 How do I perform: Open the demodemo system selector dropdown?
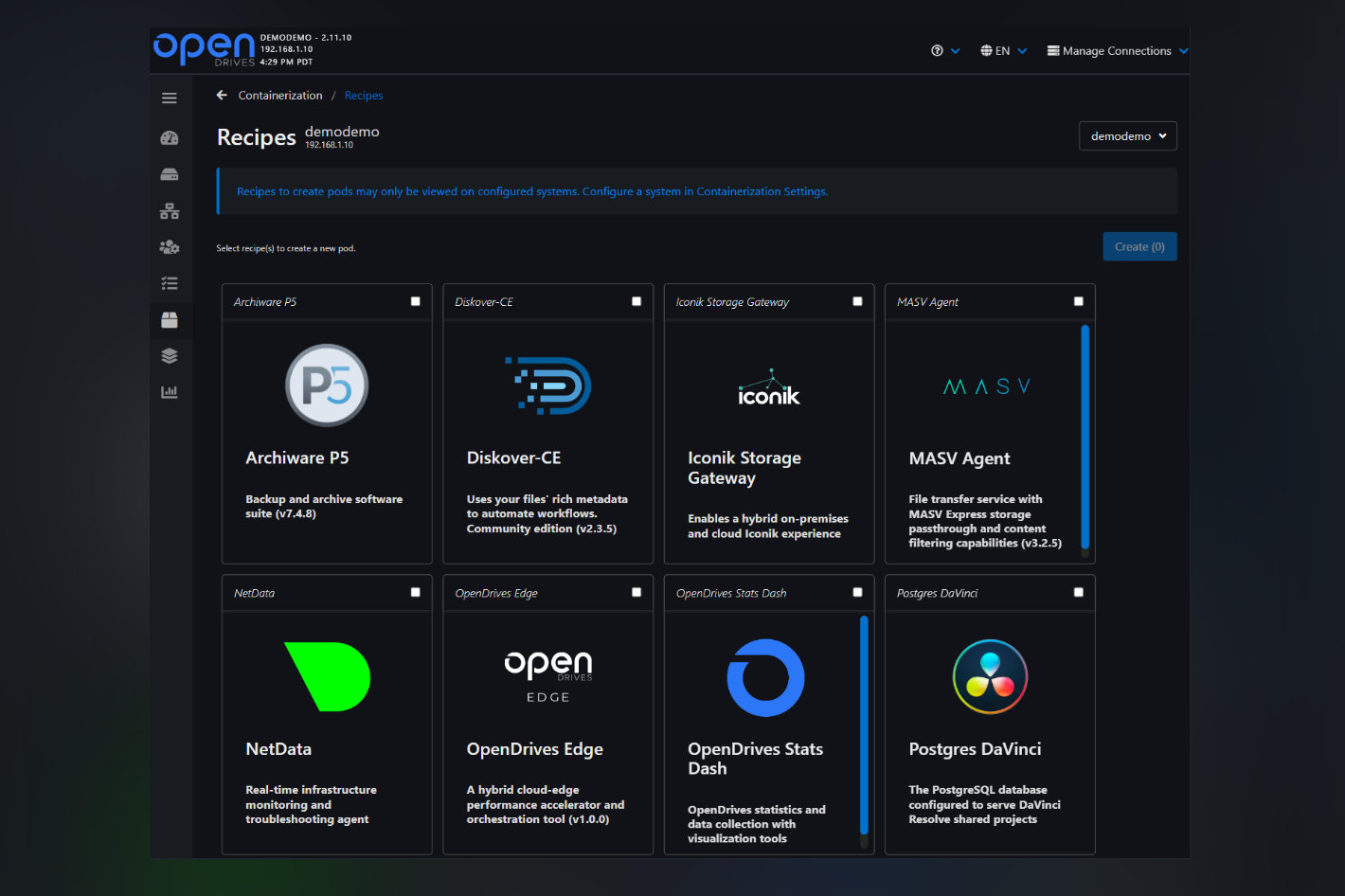(x=1128, y=136)
